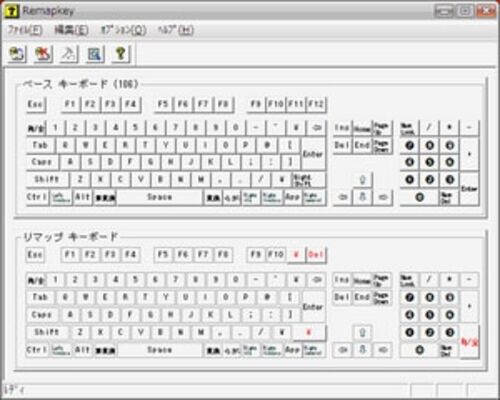Pick the Tab key on the base keyboard
This screenshot has width=500, height=400.
pos(40,145)
